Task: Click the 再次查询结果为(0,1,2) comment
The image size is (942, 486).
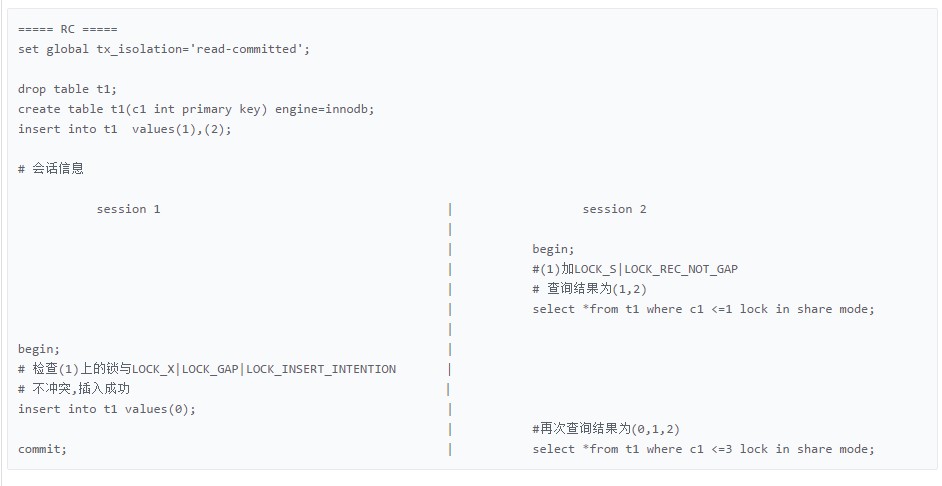Action: pos(606,429)
